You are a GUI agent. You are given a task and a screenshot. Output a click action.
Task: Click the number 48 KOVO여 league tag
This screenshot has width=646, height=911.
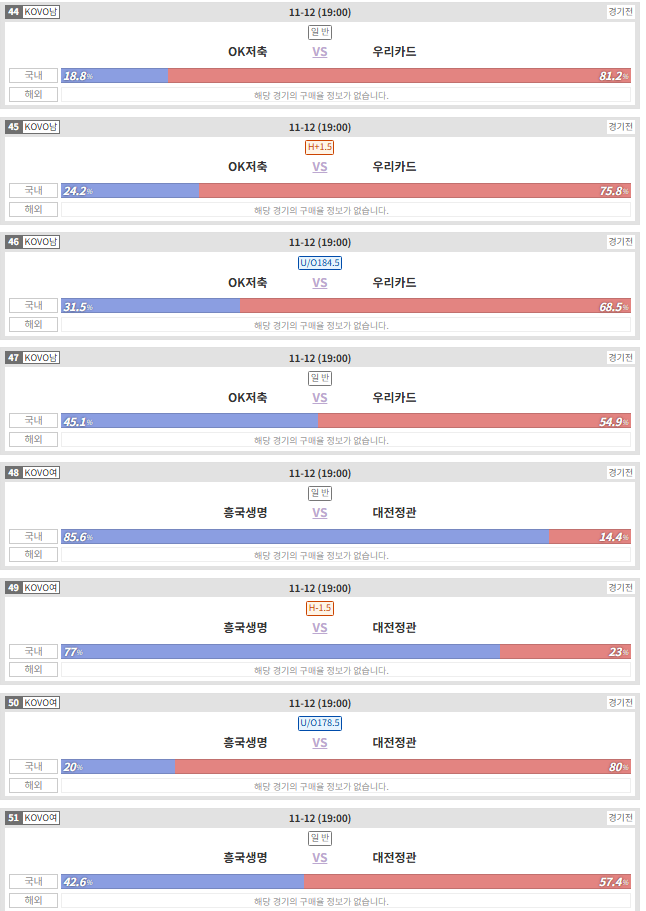click(x=33, y=473)
